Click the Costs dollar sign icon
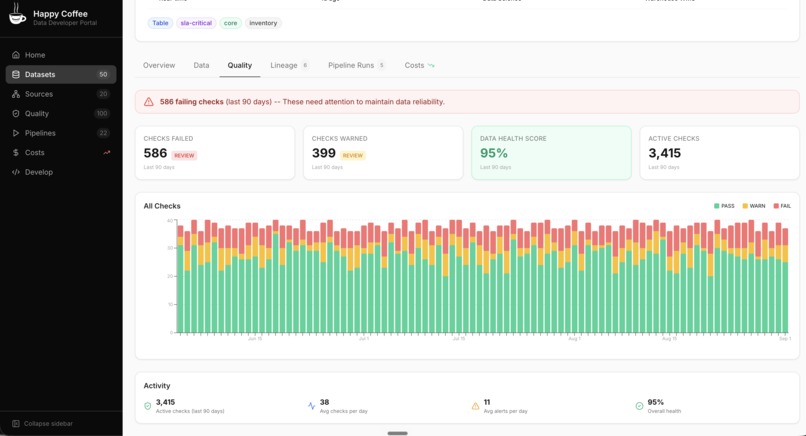 point(16,153)
